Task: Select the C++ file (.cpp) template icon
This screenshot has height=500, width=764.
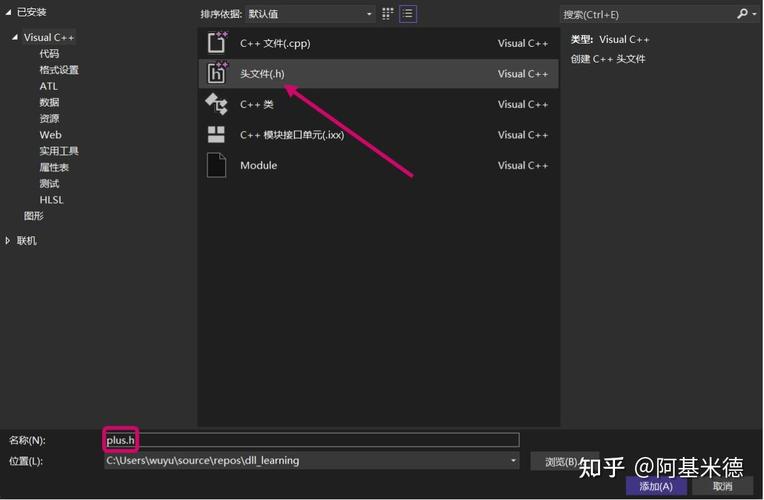Action: click(217, 43)
